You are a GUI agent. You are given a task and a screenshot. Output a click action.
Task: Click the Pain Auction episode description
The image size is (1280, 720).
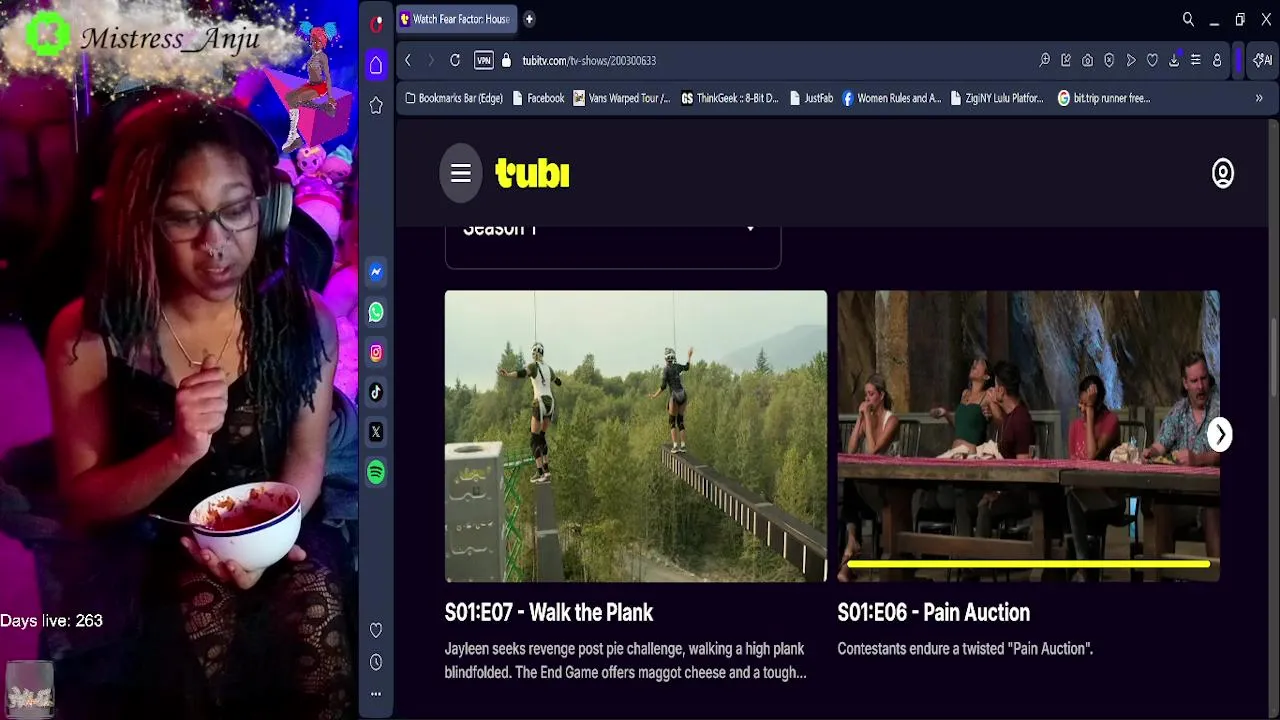pos(965,649)
